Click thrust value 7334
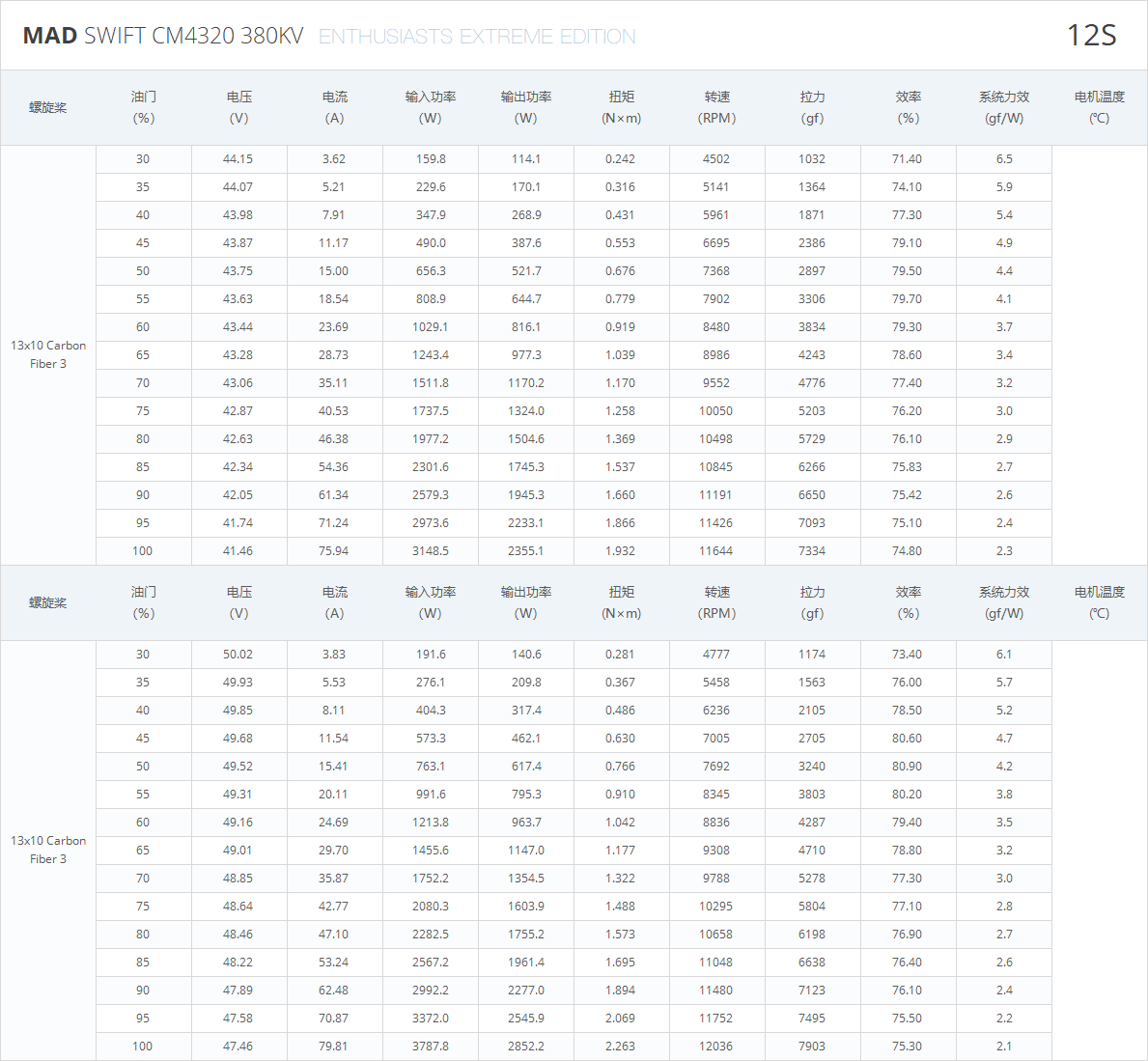The image size is (1148, 1061). [812, 551]
